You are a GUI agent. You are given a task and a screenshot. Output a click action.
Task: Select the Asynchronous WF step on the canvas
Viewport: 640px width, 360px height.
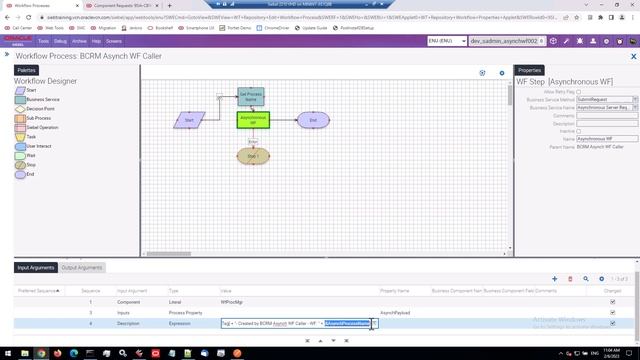tap(253, 120)
